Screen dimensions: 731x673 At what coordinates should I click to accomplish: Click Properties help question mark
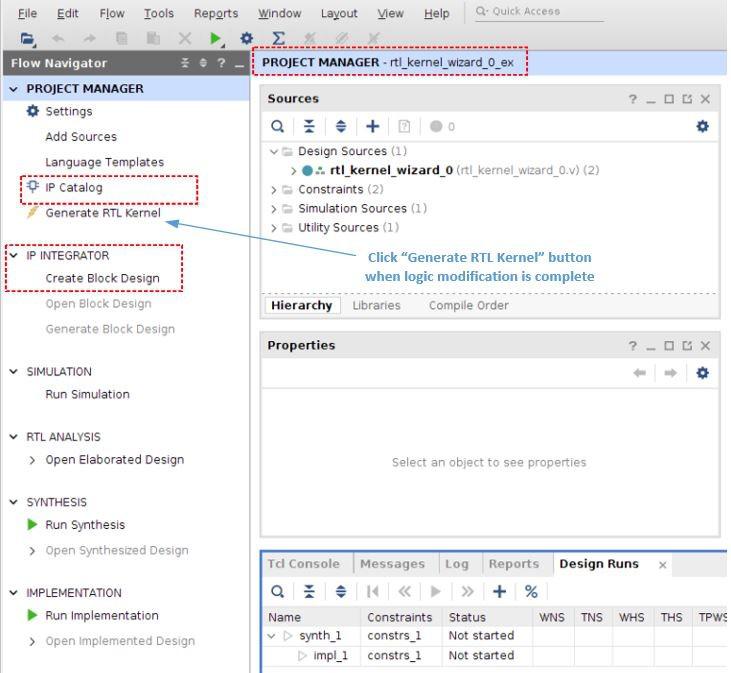633,346
